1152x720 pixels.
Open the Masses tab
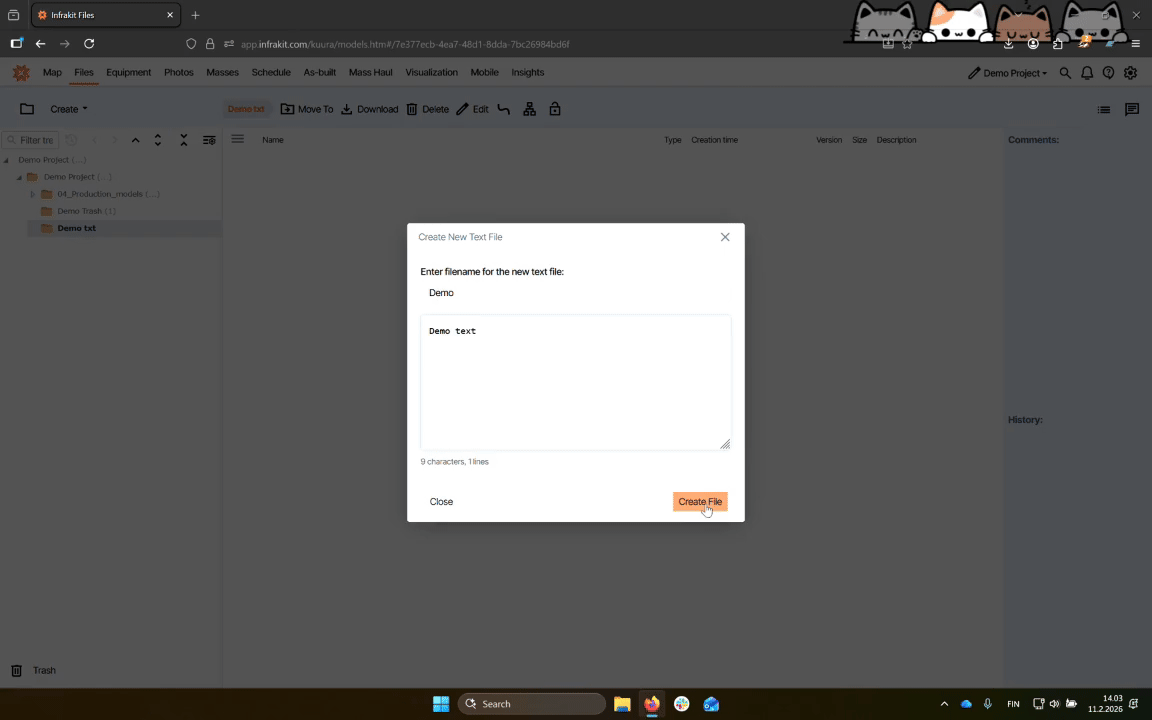point(223,72)
